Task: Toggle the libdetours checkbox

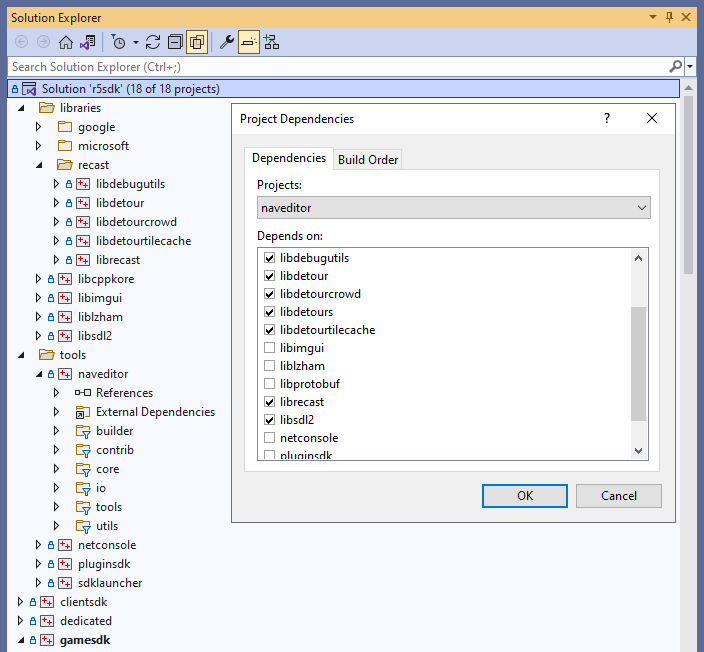Action: coord(269,312)
